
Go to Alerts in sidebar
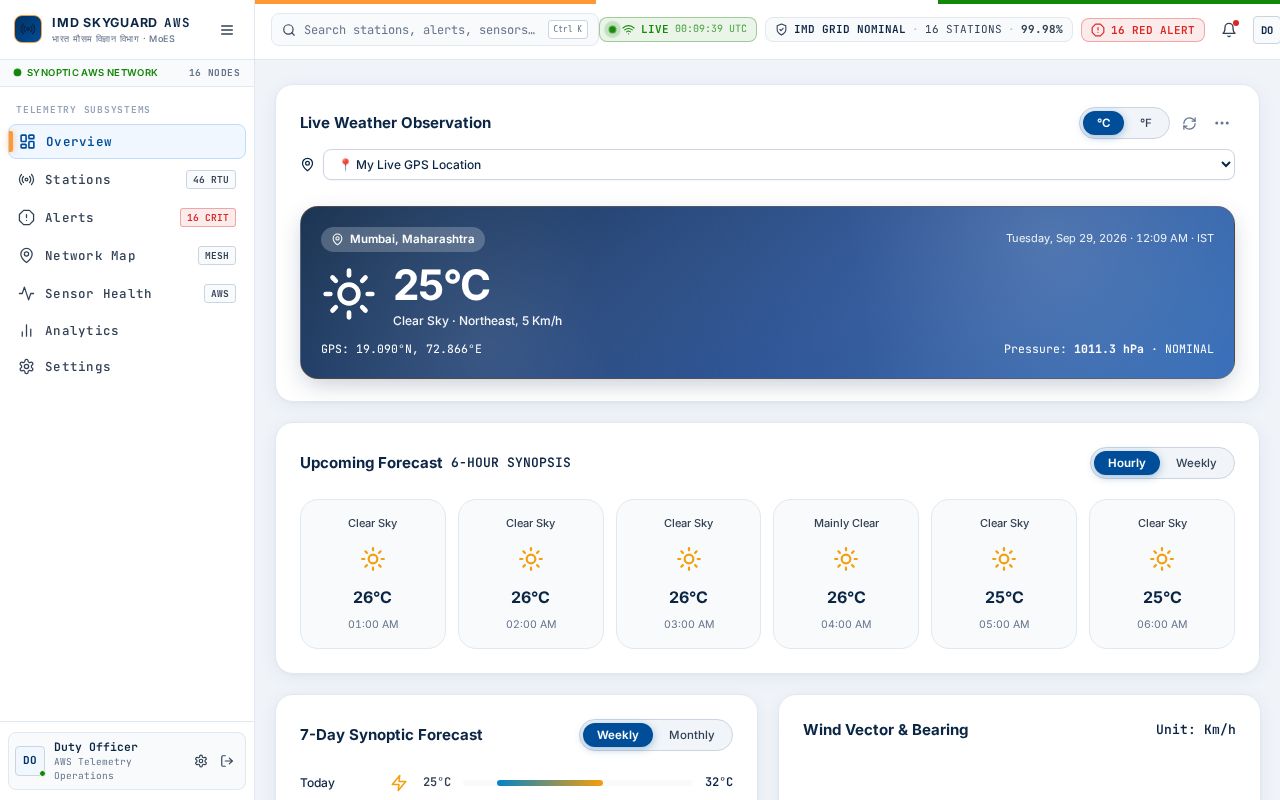pyautogui.click(x=127, y=218)
